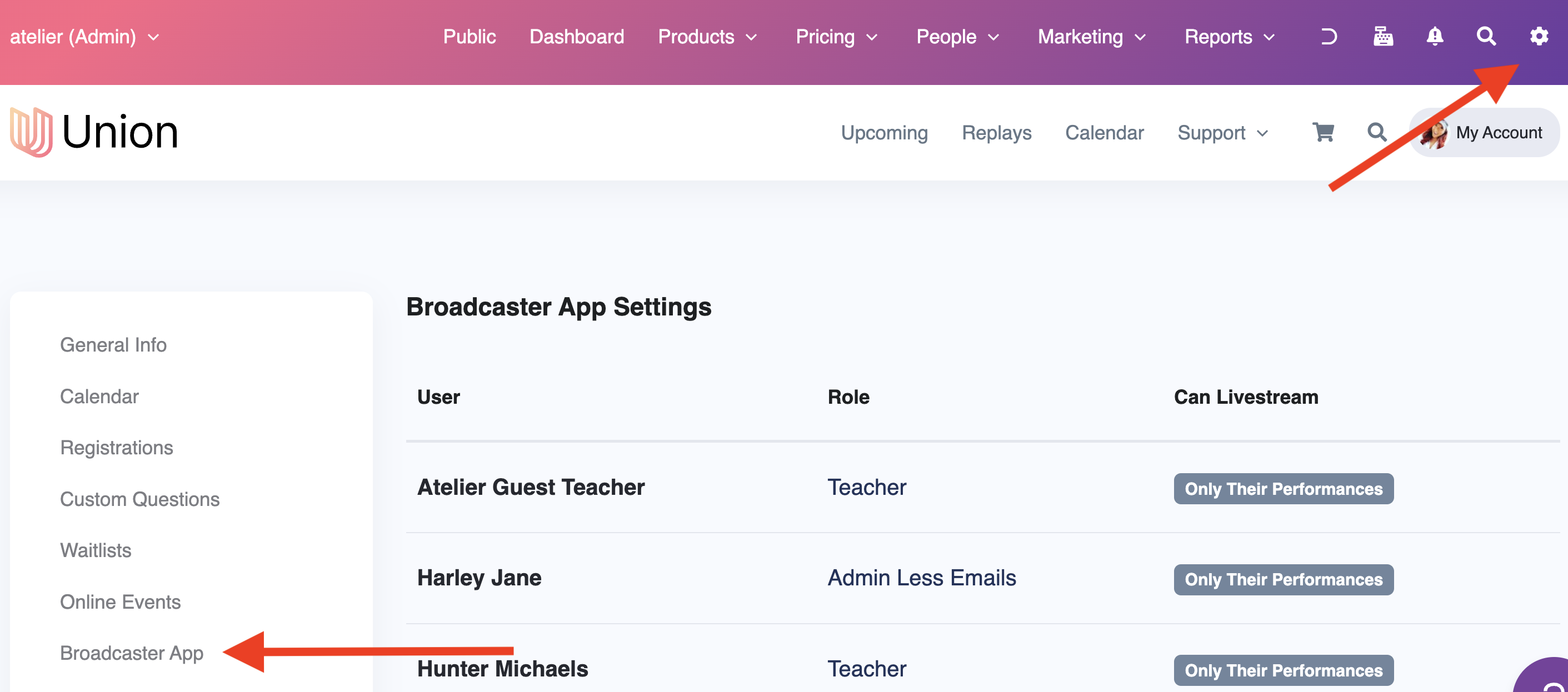
Task: Toggle Atelier Guest Teacher's livestream permission badge
Action: (x=1283, y=489)
